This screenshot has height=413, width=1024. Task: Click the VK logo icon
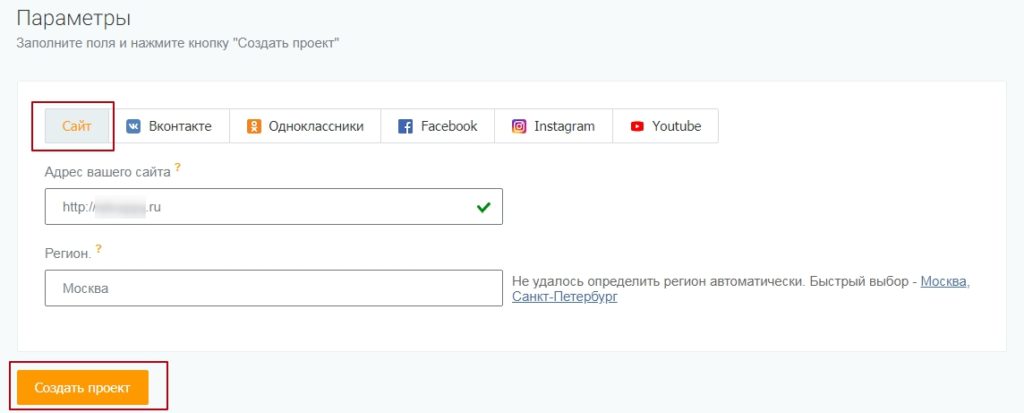133,127
